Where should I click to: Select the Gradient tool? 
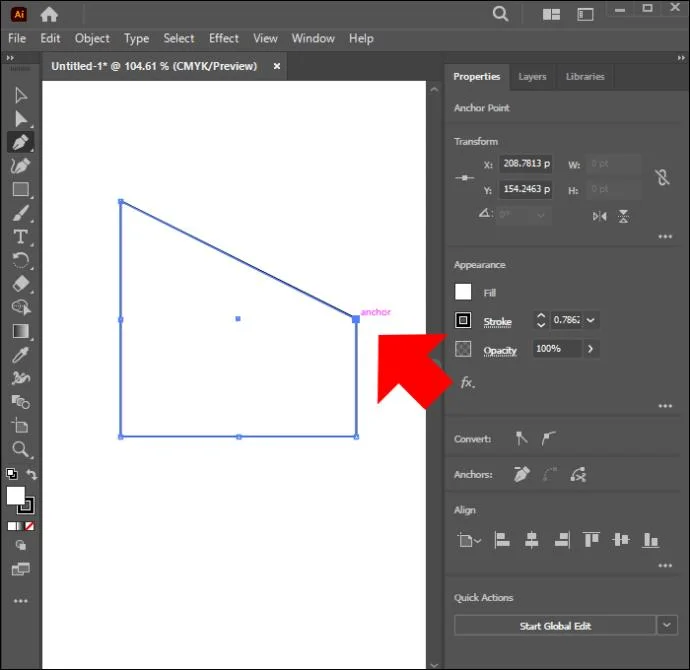21,331
